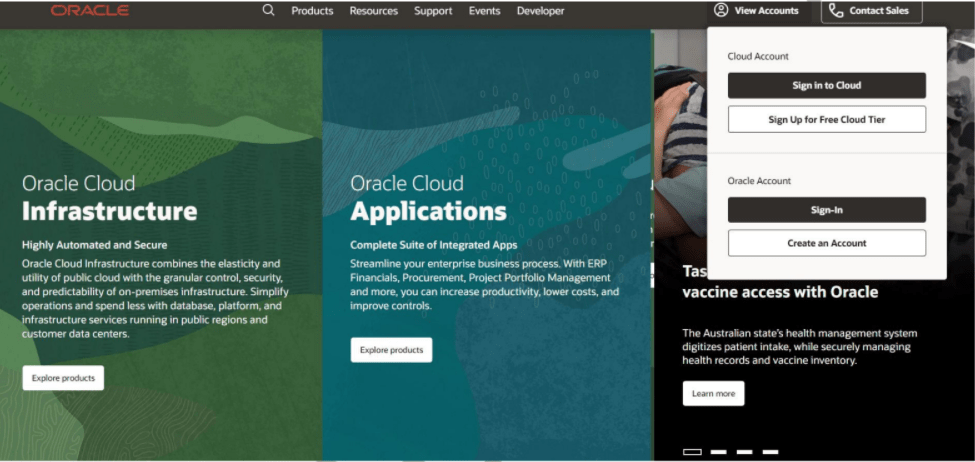The width and height of the screenshot is (975, 462).
Task: Open the Products menu
Action: (x=312, y=11)
